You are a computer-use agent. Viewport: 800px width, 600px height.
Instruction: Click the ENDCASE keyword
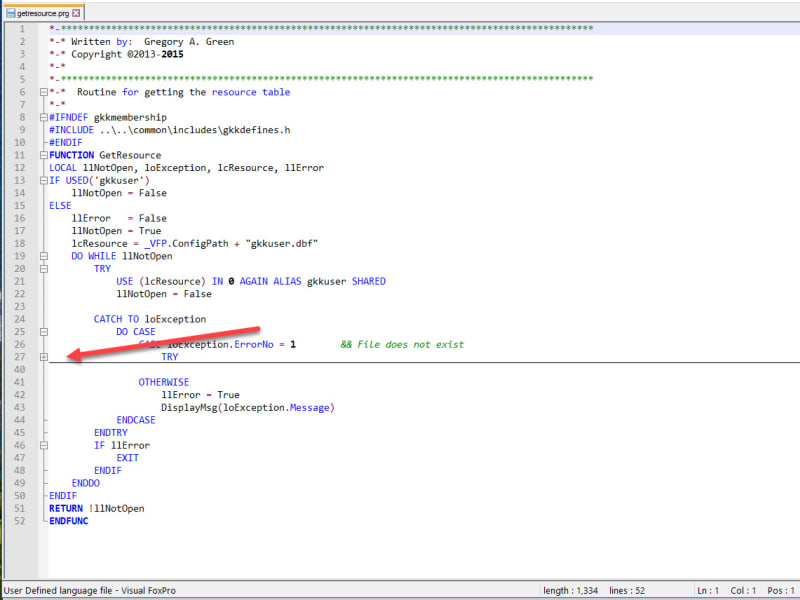136,420
